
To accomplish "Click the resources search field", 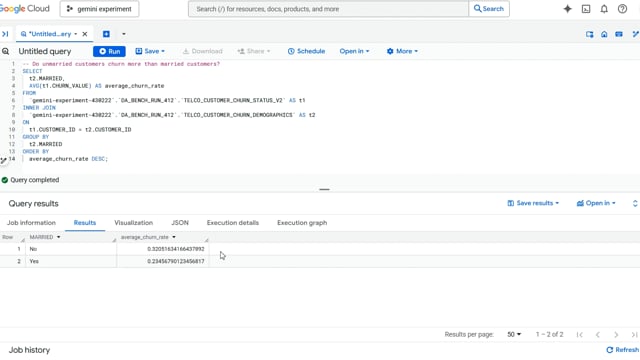I will [328, 9].
